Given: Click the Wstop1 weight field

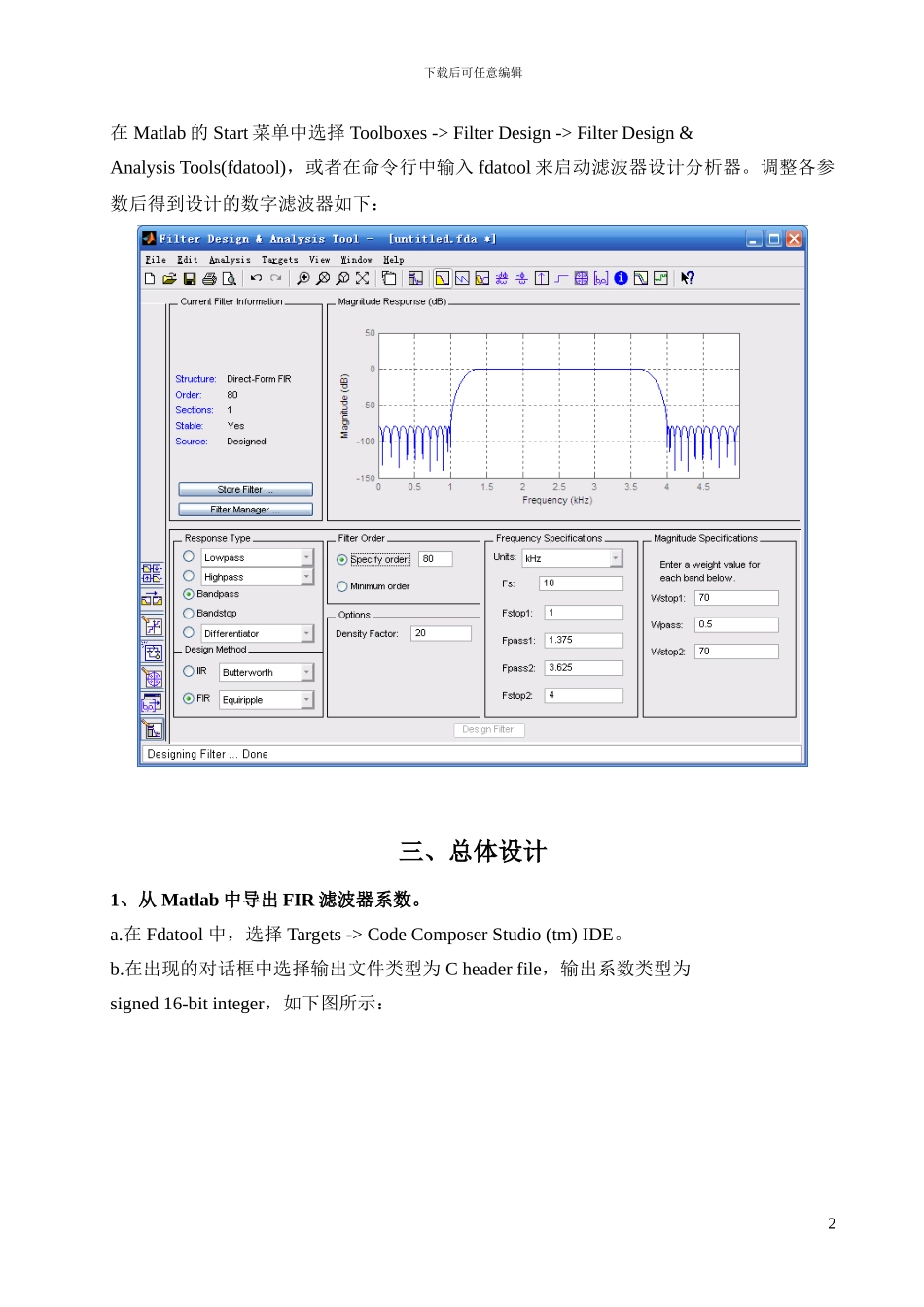Looking at the screenshot, I should click(x=736, y=598).
